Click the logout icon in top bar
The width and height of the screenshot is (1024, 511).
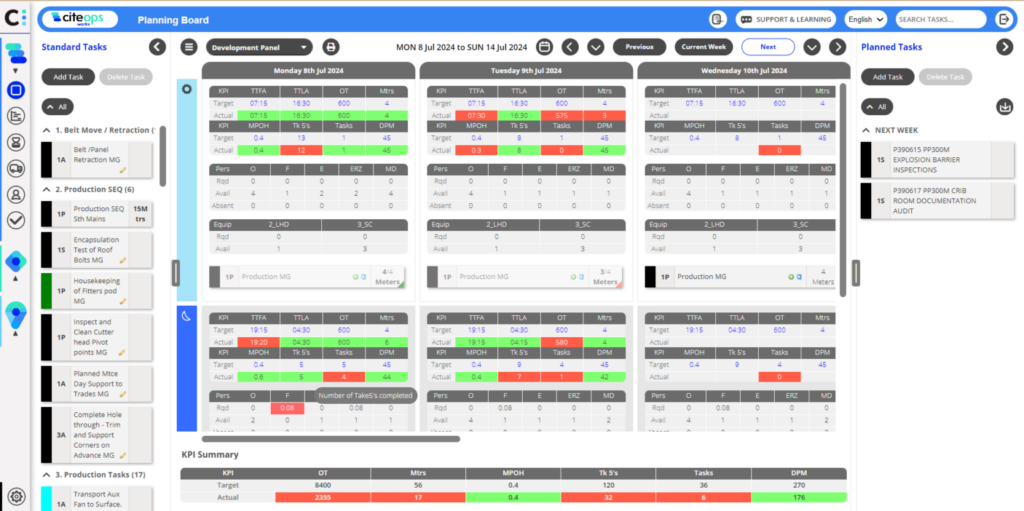click(1004, 20)
